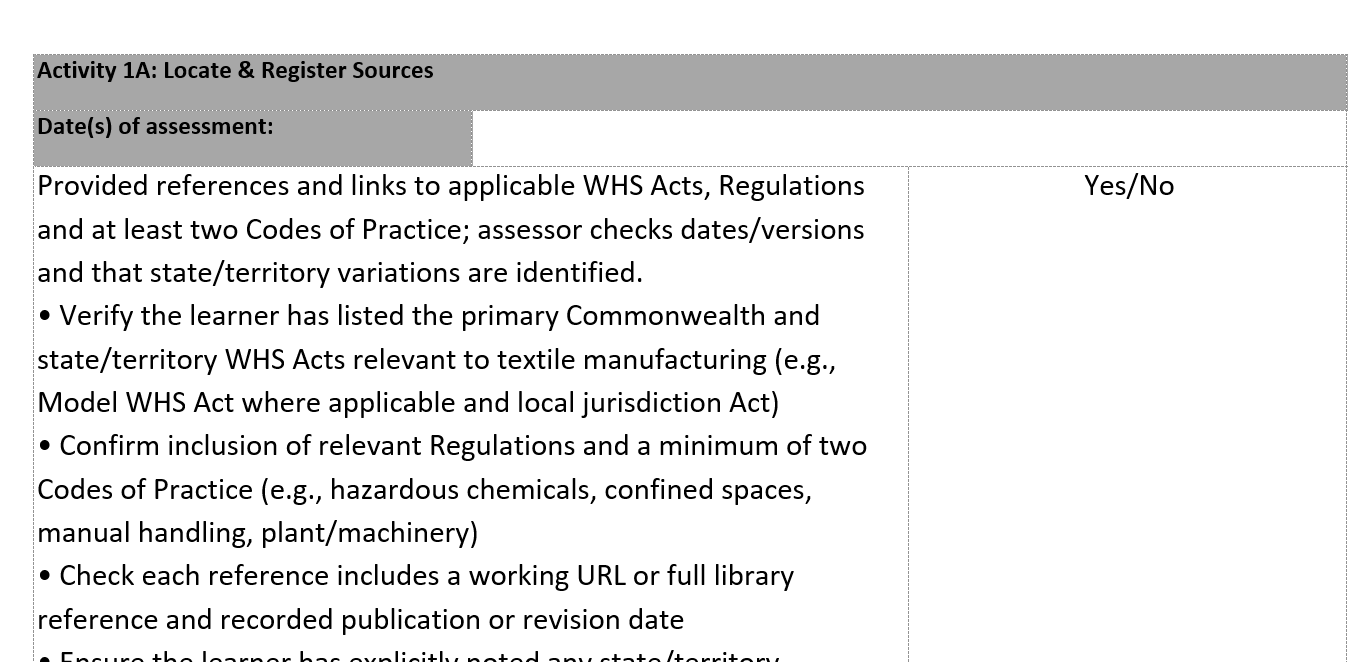Viewport: 1367px width, 662px height.
Task: Place cursor in "Provided references and links" line
Action: coord(240,186)
